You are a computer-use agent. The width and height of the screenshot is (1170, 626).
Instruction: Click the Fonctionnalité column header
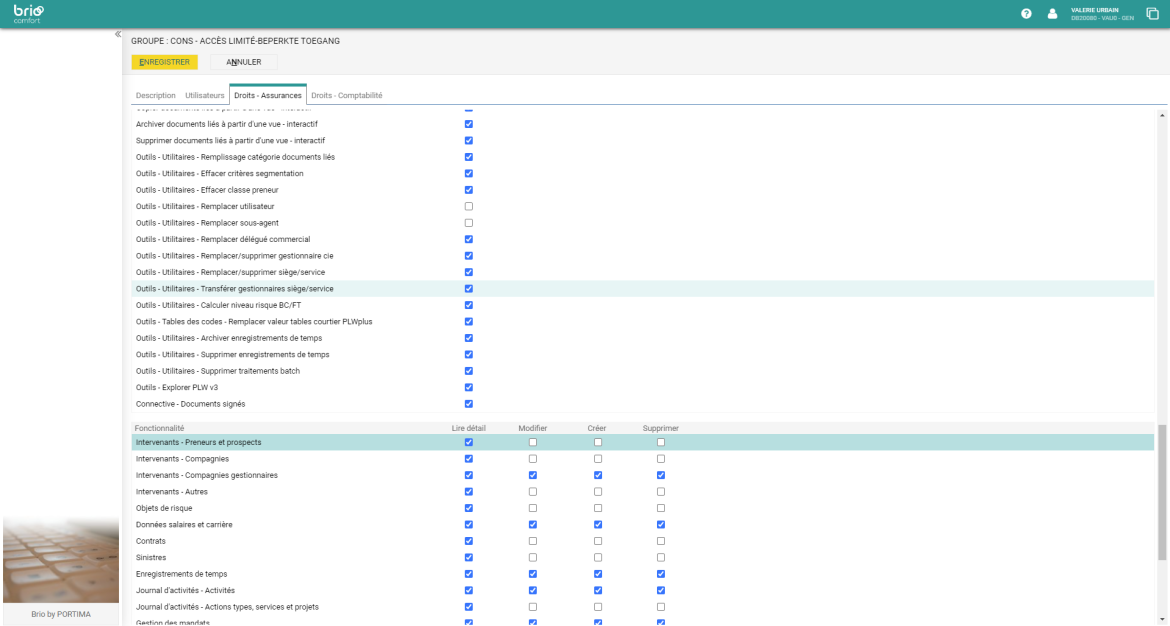click(159, 428)
